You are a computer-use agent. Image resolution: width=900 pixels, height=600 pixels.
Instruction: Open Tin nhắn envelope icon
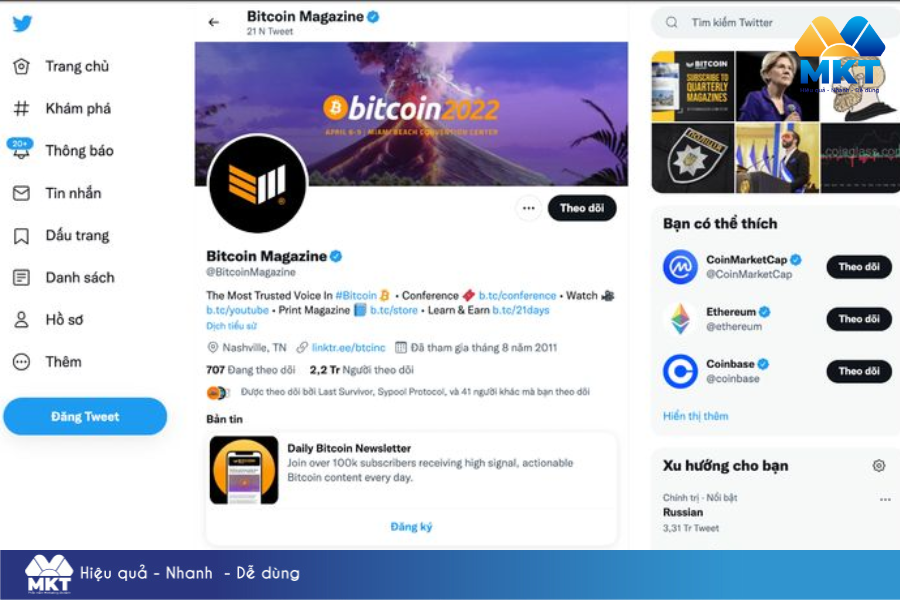tap(21, 193)
